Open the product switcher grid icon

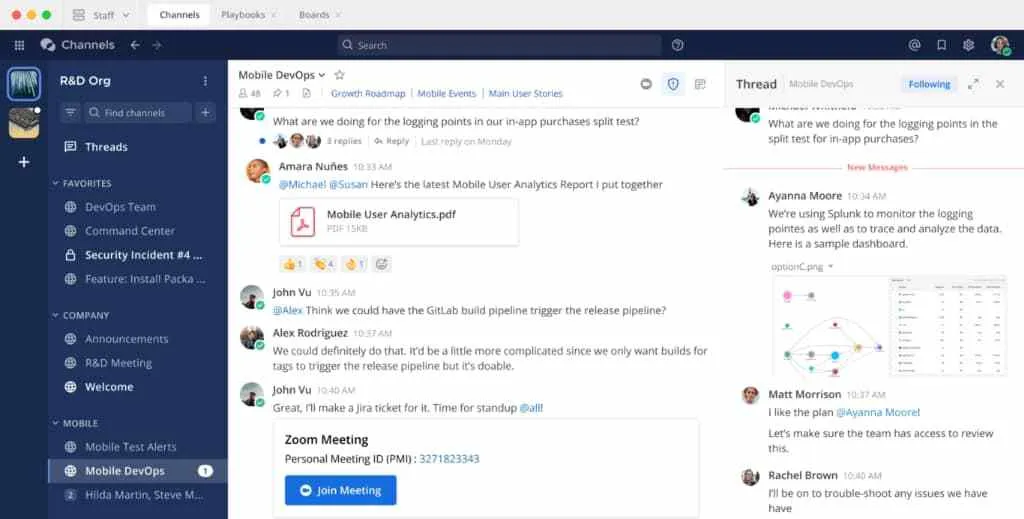(x=19, y=45)
